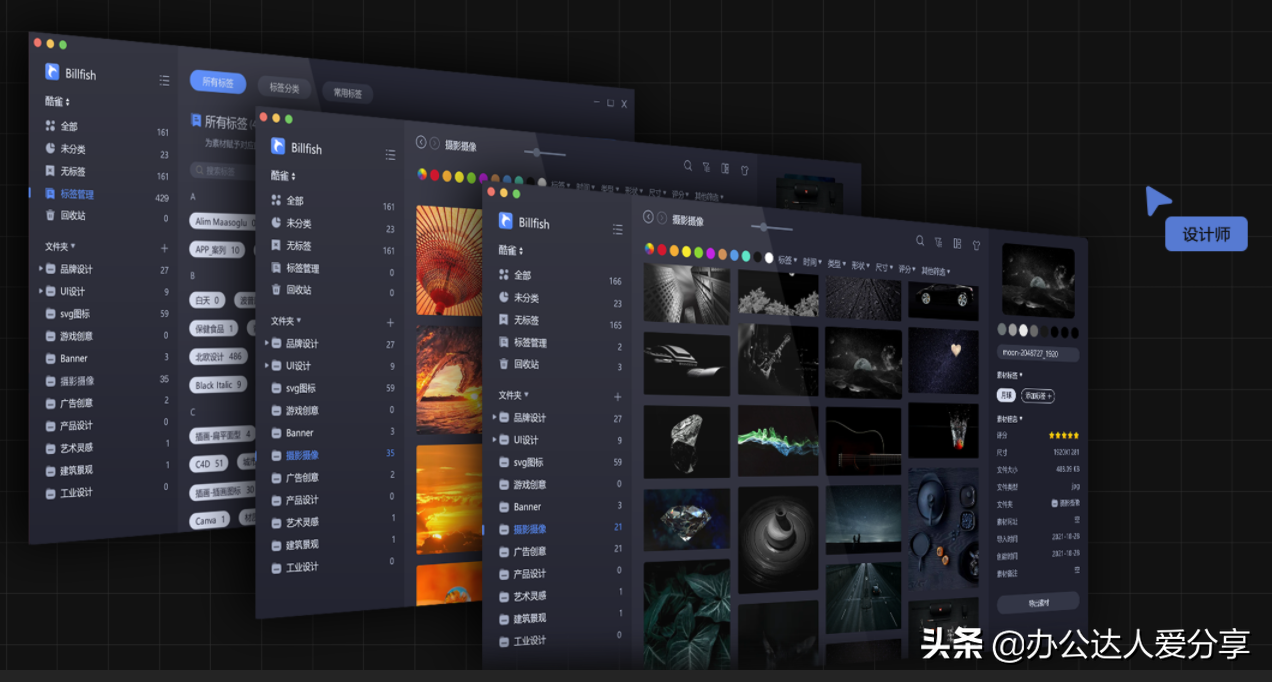Click the 保健食品 tag chip in back window

[x=213, y=328]
